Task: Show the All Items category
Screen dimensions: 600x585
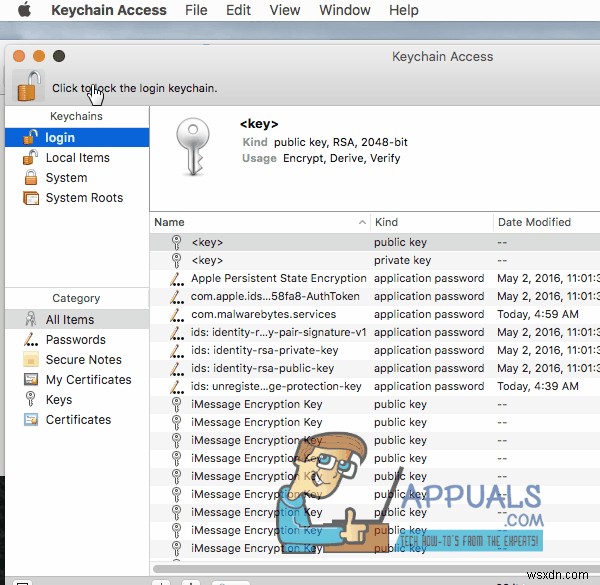Action: coord(77,319)
